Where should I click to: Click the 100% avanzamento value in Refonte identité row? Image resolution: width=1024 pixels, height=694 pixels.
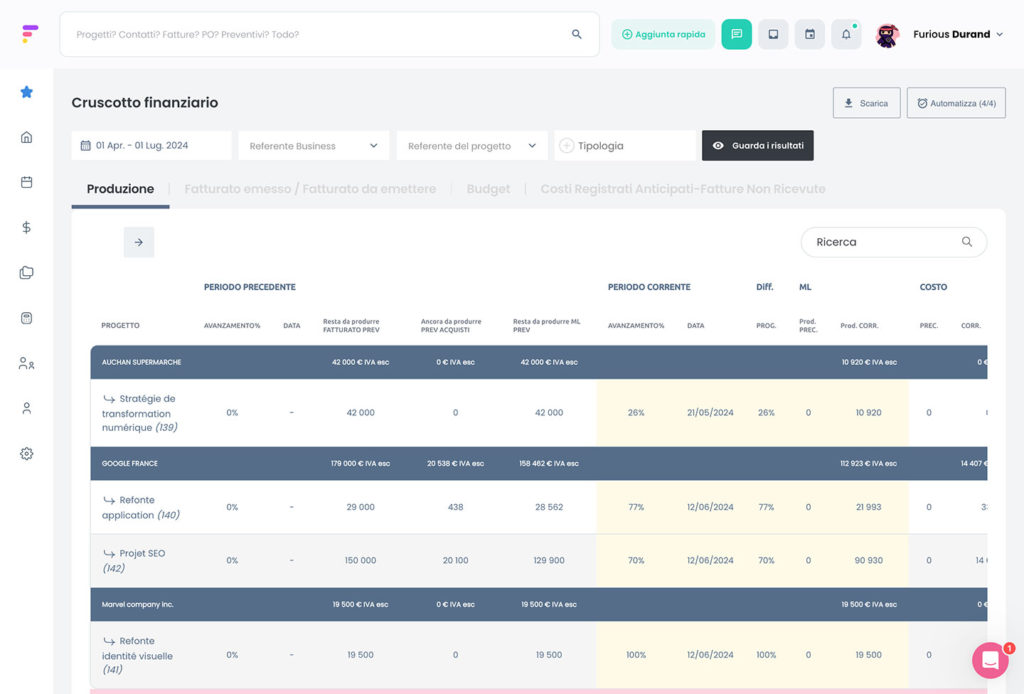click(x=635, y=655)
